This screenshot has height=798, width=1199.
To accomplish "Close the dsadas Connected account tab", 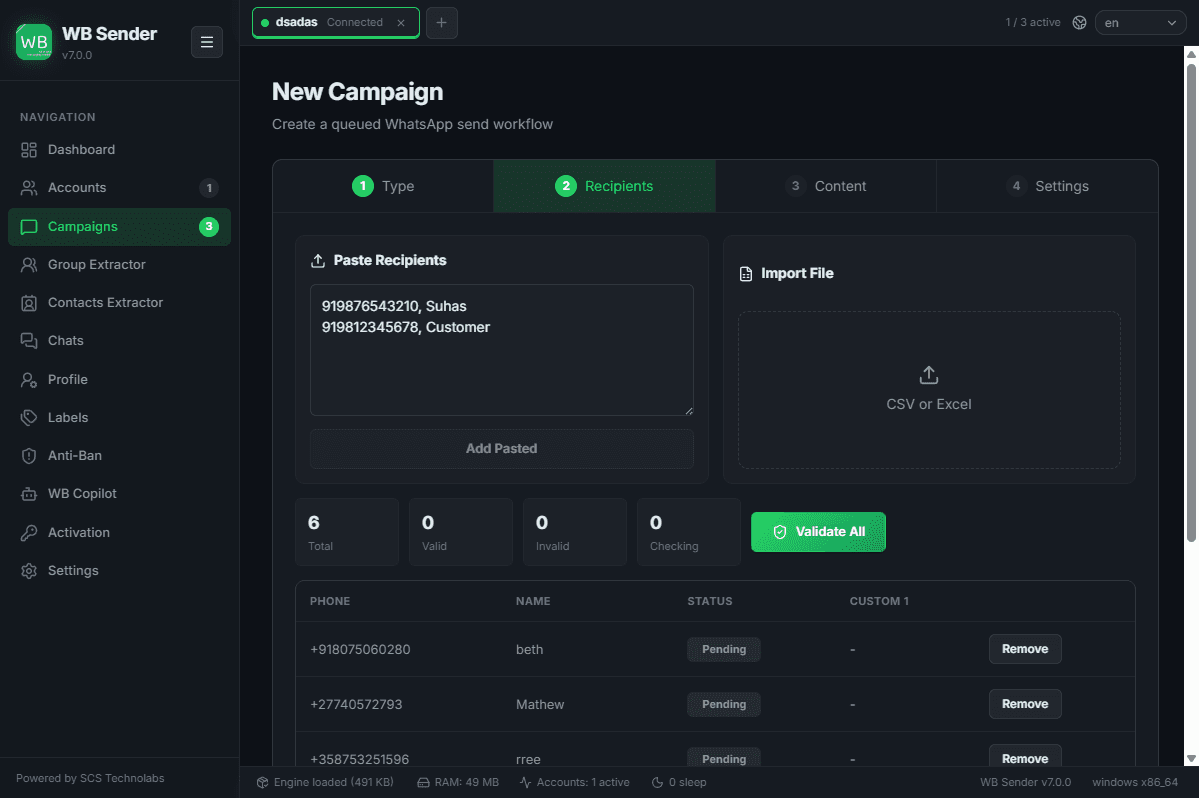I will point(401,23).
